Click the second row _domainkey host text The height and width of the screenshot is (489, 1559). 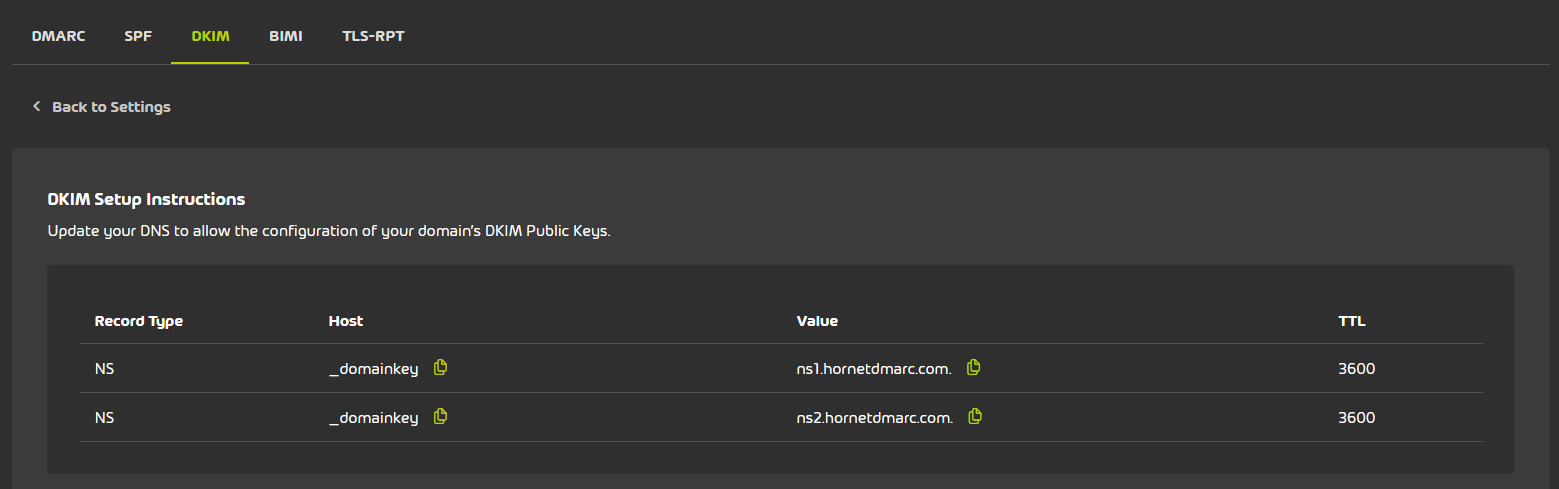pyautogui.click(x=373, y=419)
